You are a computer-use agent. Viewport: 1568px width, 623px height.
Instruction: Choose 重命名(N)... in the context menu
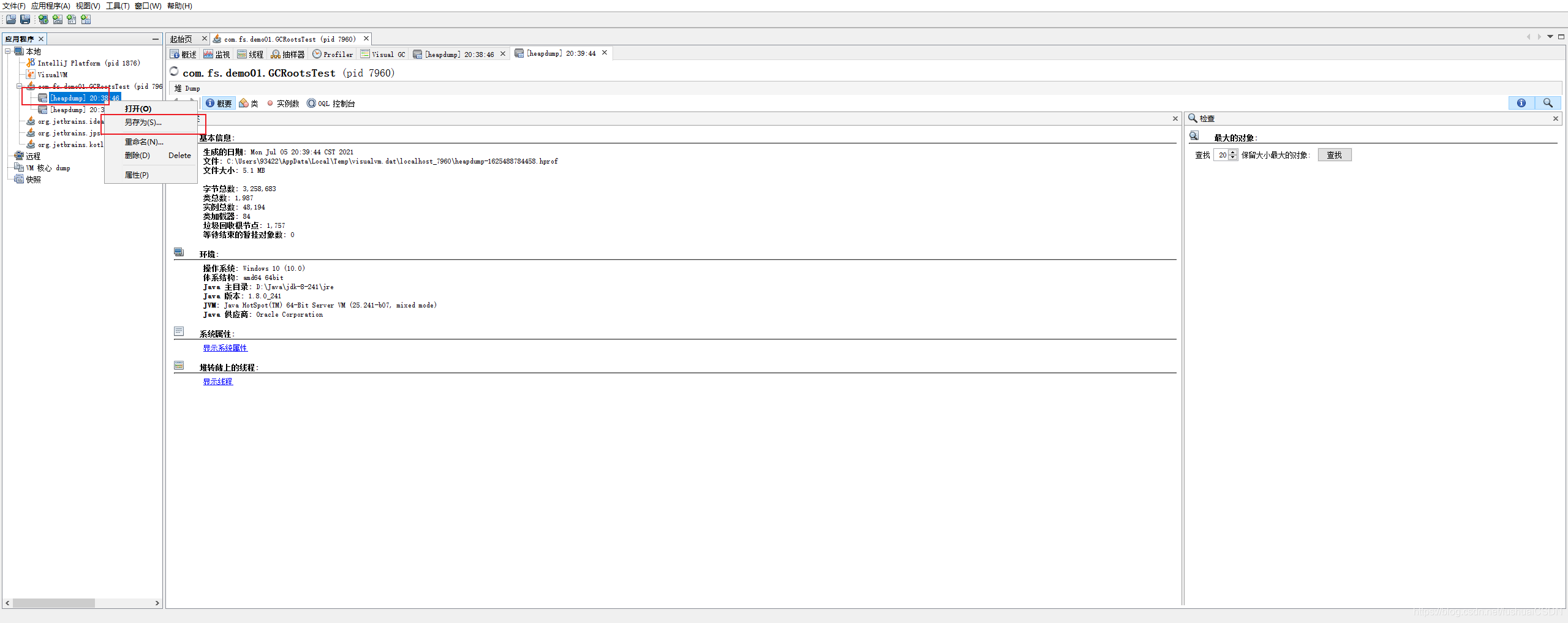tap(151, 142)
